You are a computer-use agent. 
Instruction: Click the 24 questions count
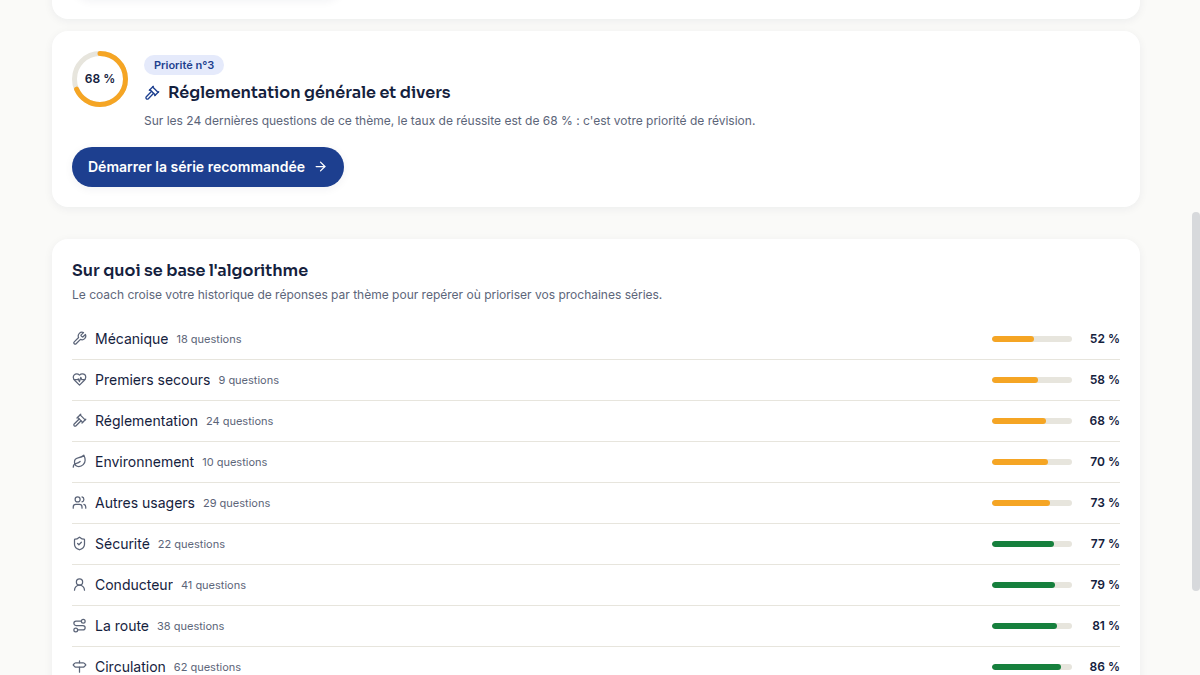coord(240,422)
